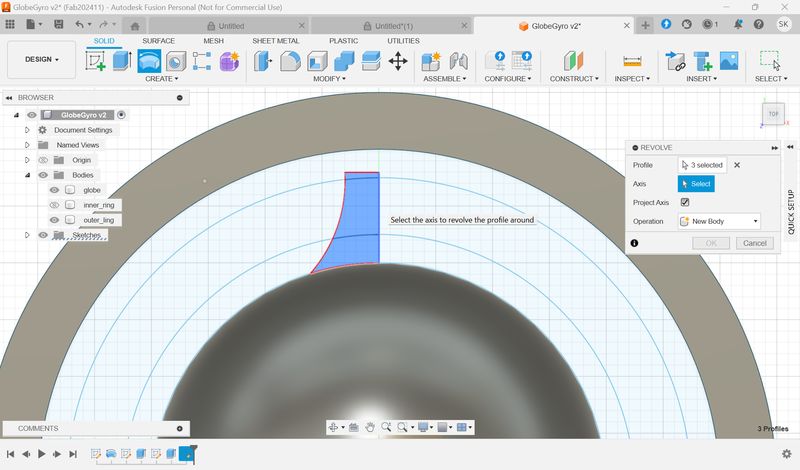This screenshot has width=800, height=470.
Task: Uncheck the Project Axis checkbox
Action: pyautogui.click(x=685, y=202)
